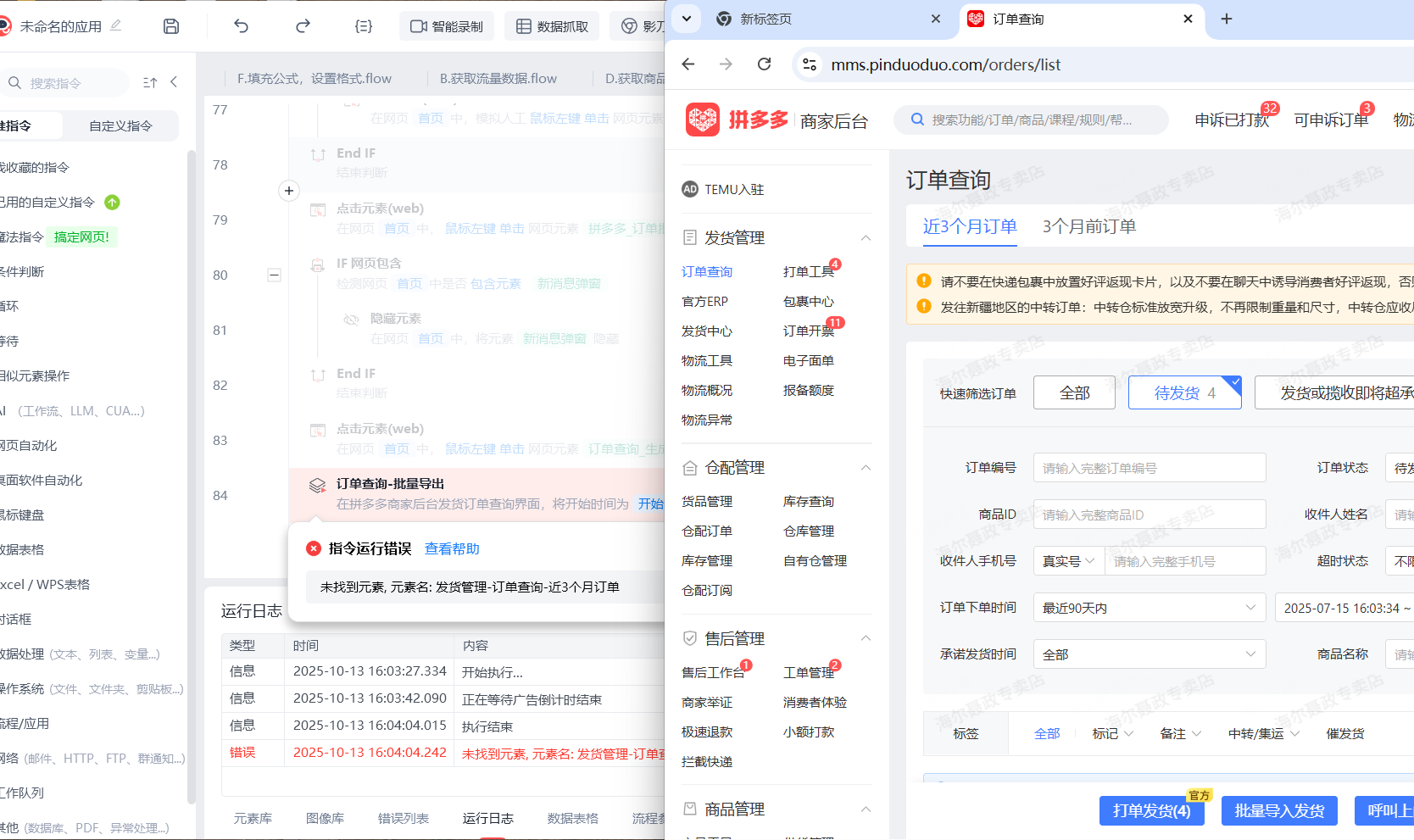Open 可申诉订单 link
The height and width of the screenshot is (840, 1414).
[x=1331, y=120]
